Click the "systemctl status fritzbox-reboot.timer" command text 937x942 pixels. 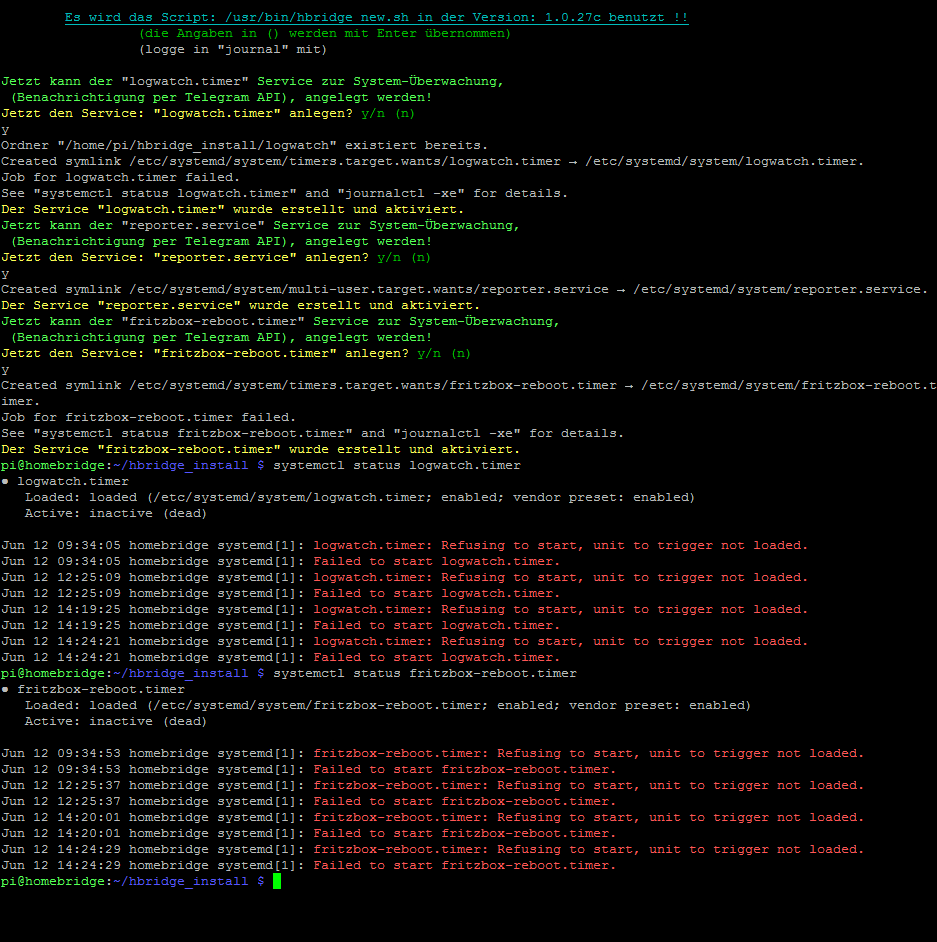click(x=424, y=673)
